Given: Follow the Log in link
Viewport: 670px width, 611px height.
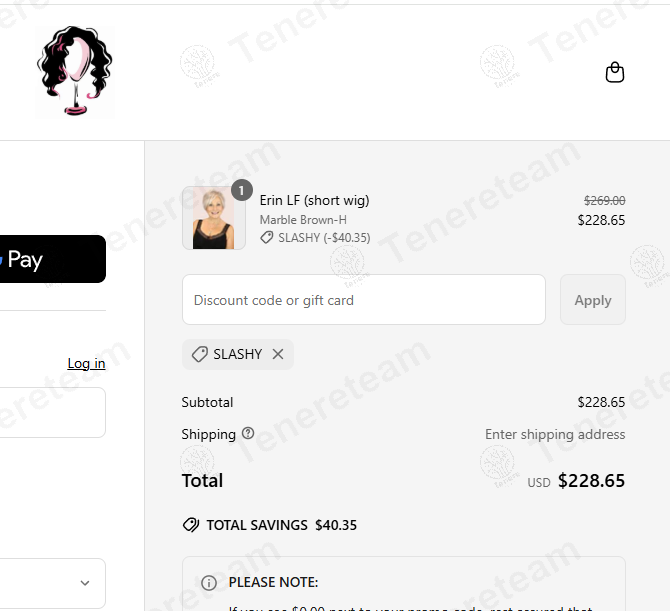Looking at the screenshot, I should coord(86,363).
